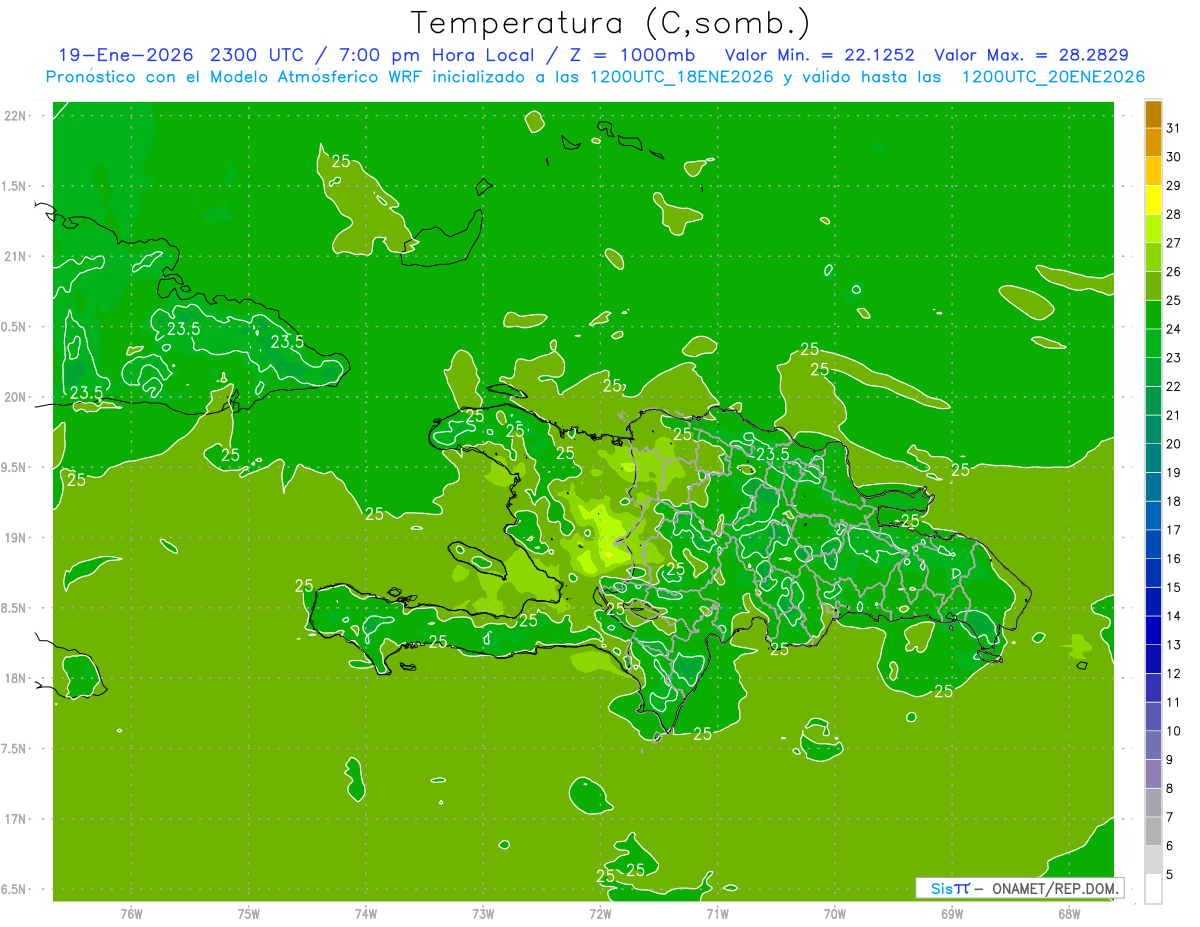Click the legend value 24

coord(1173,329)
